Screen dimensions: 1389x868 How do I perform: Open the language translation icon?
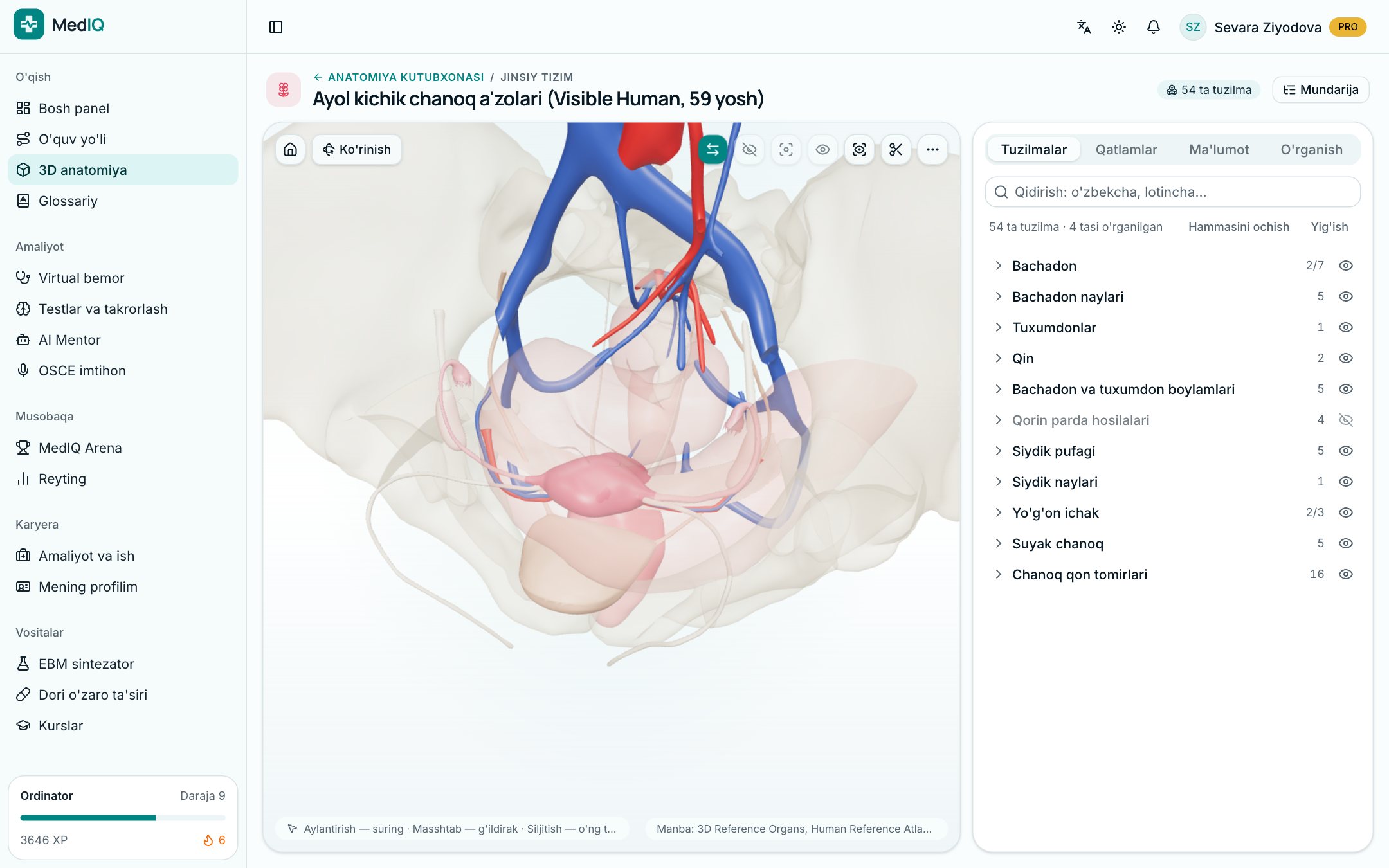tap(1084, 27)
